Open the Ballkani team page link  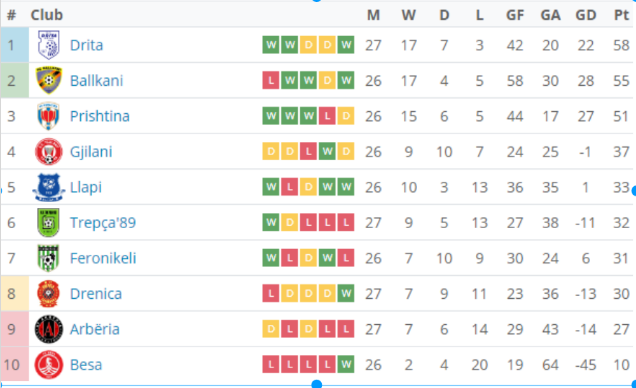pyautogui.click(x=97, y=81)
